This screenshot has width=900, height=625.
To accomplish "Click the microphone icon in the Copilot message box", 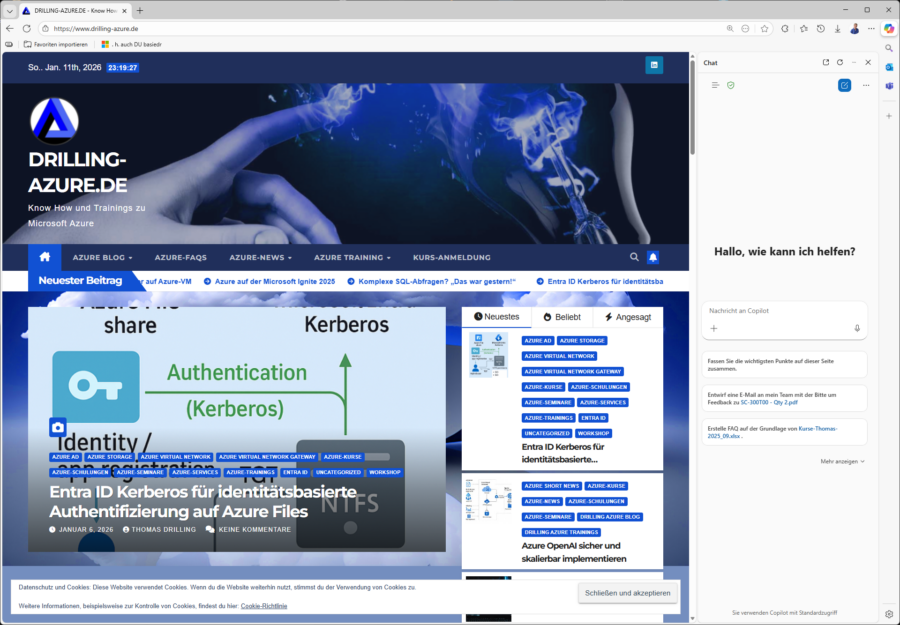I will pyautogui.click(x=857, y=328).
